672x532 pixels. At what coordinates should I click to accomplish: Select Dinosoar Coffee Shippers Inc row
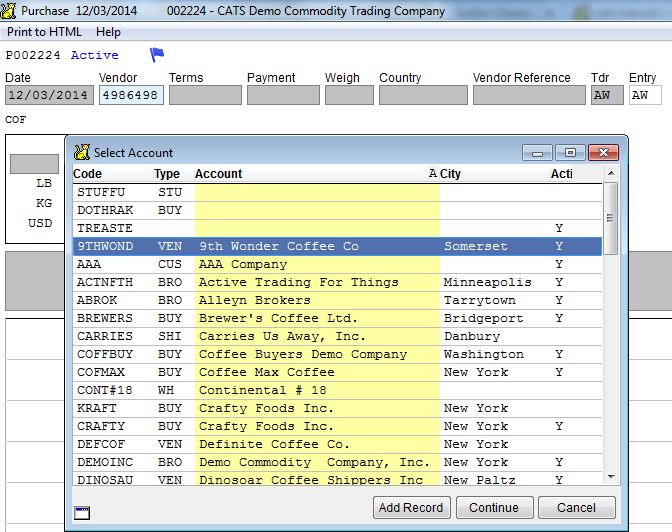click(x=337, y=479)
